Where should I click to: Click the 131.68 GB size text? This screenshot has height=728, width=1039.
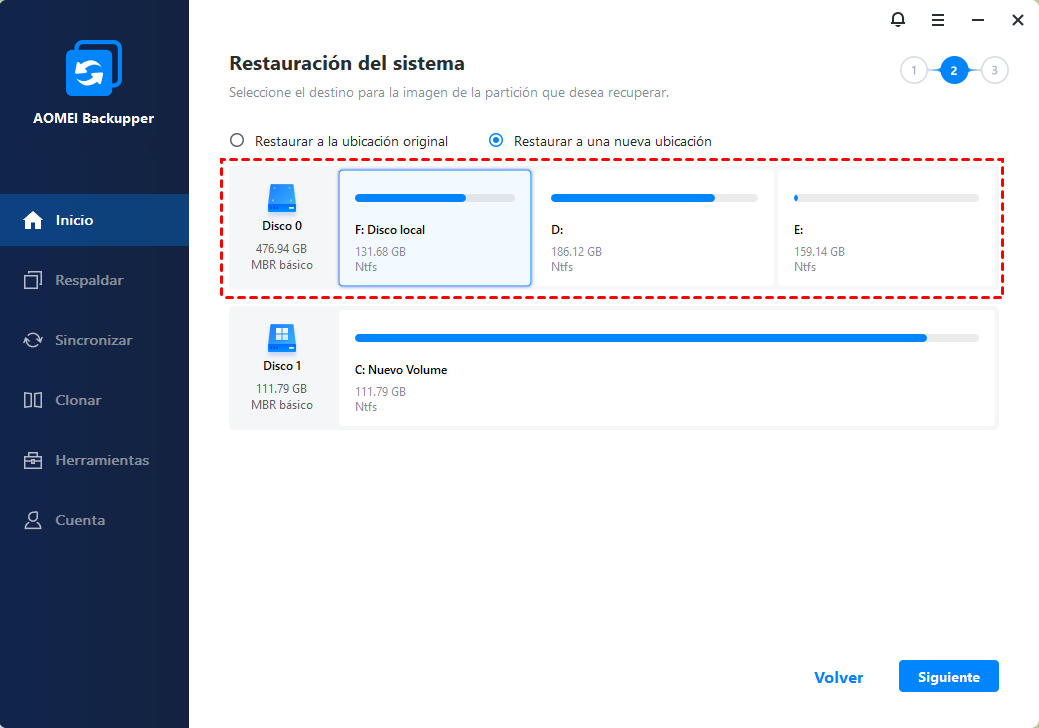(x=380, y=252)
